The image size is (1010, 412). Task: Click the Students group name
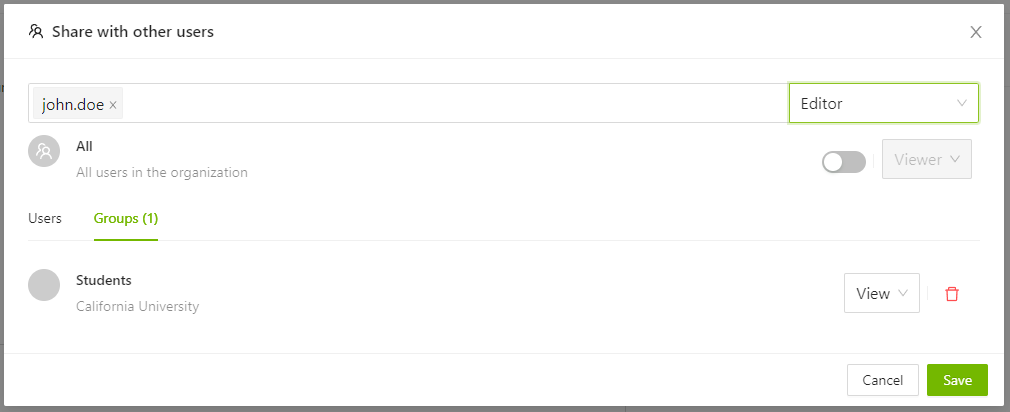[x=104, y=280]
